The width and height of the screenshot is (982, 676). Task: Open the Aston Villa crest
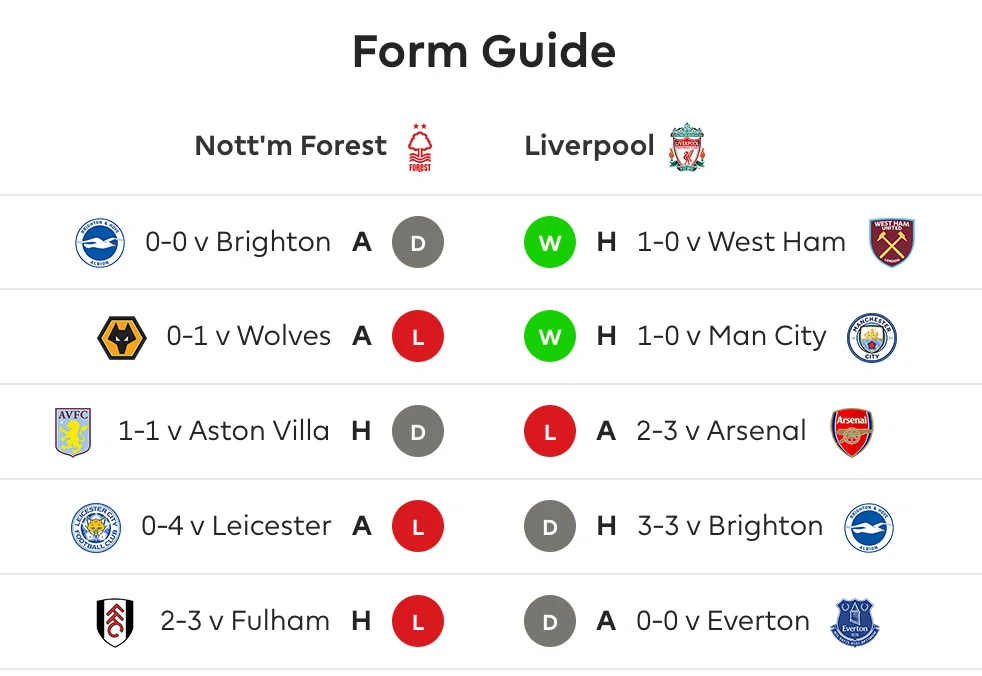tap(73, 432)
